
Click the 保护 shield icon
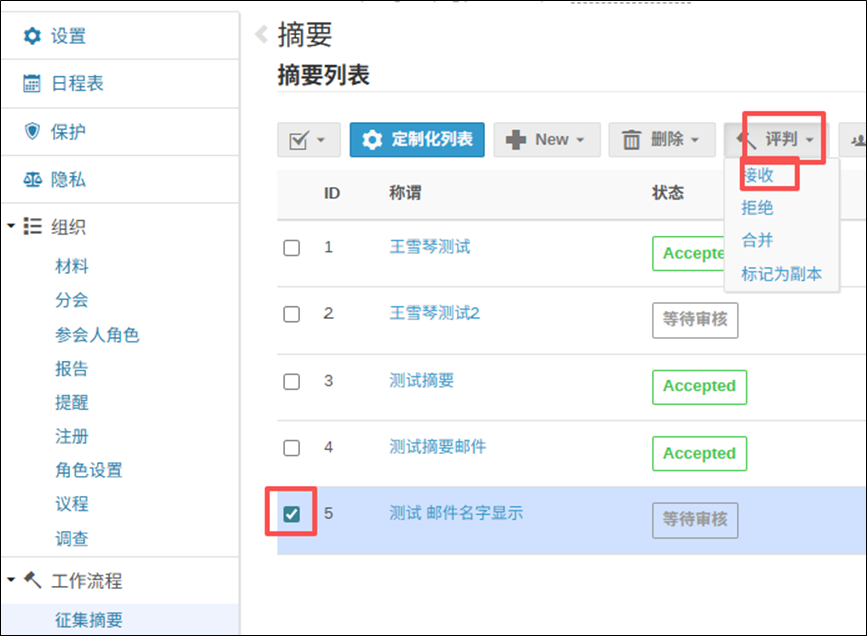(x=33, y=132)
